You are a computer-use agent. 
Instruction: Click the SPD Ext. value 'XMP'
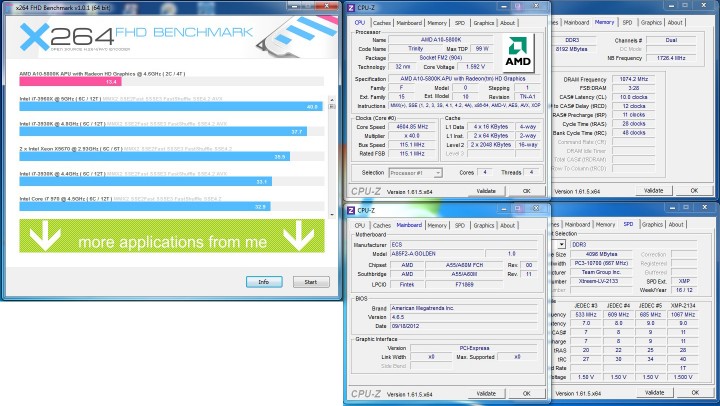click(x=684, y=281)
